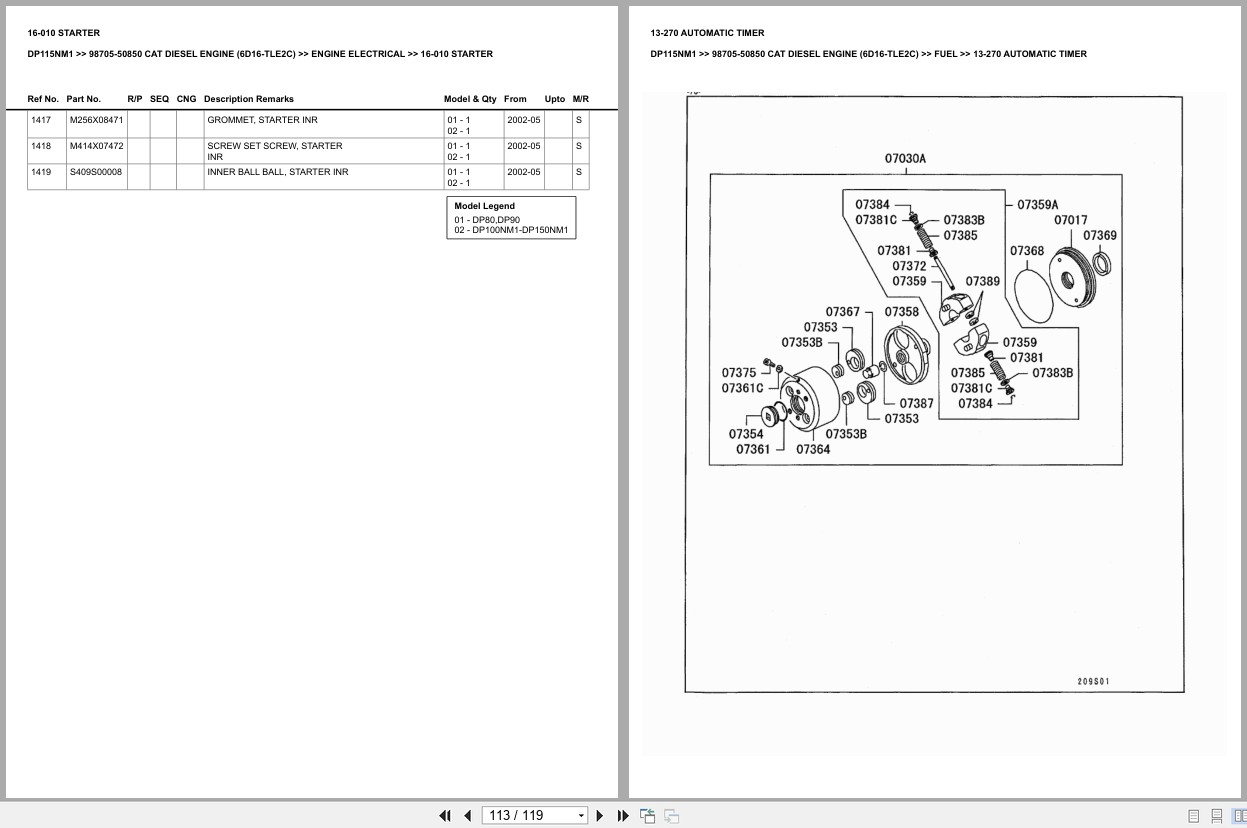Click the go back in history icon
Viewport: 1247px width, 828px height.
(647, 815)
